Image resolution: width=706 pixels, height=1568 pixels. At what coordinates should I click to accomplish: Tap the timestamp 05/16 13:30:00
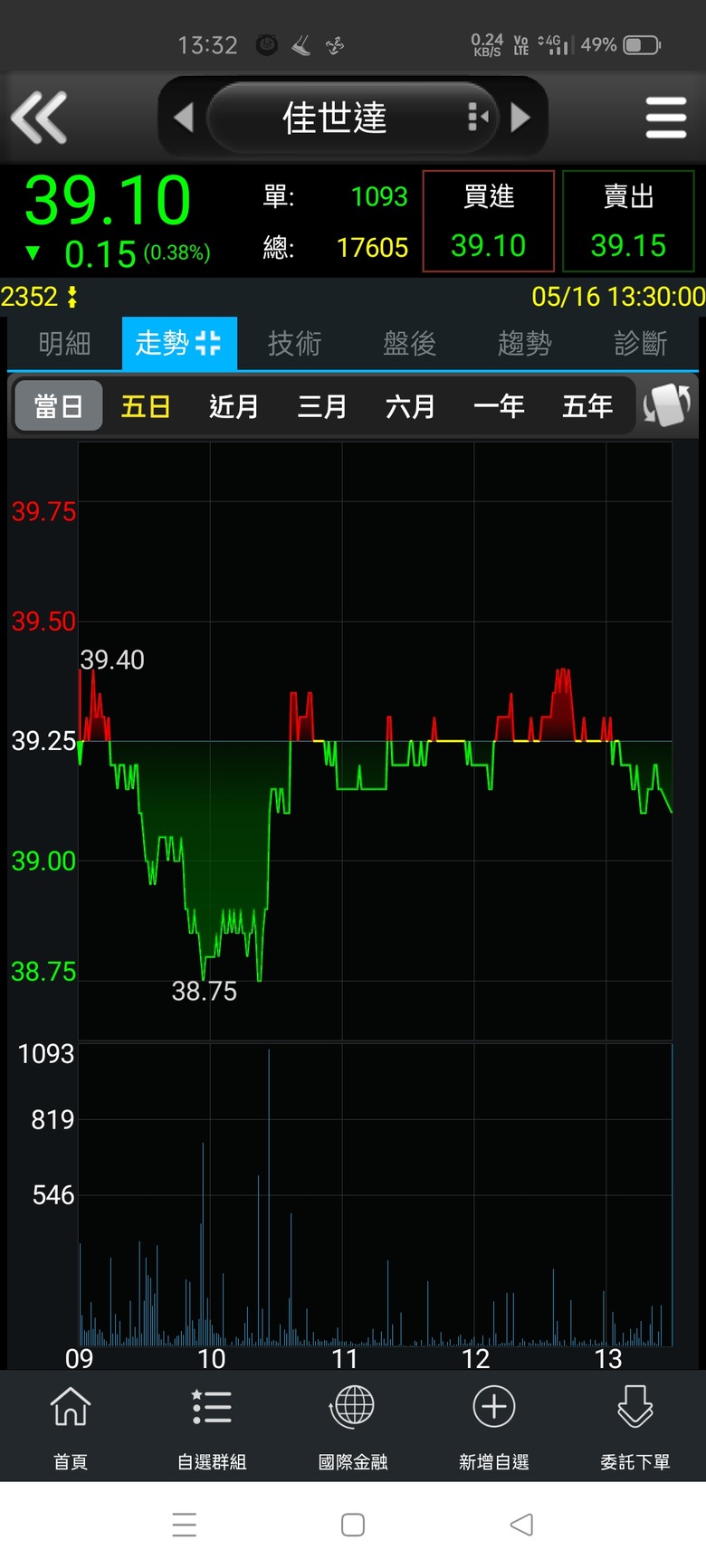[x=618, y=297]
